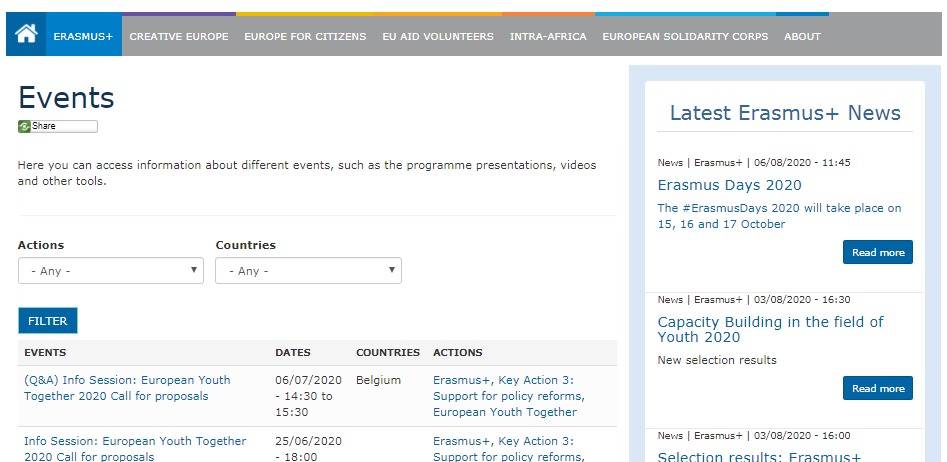Screen dimensions: 947x462
Task: Open European Youth Together action link
Action: (x=505, y=412)
